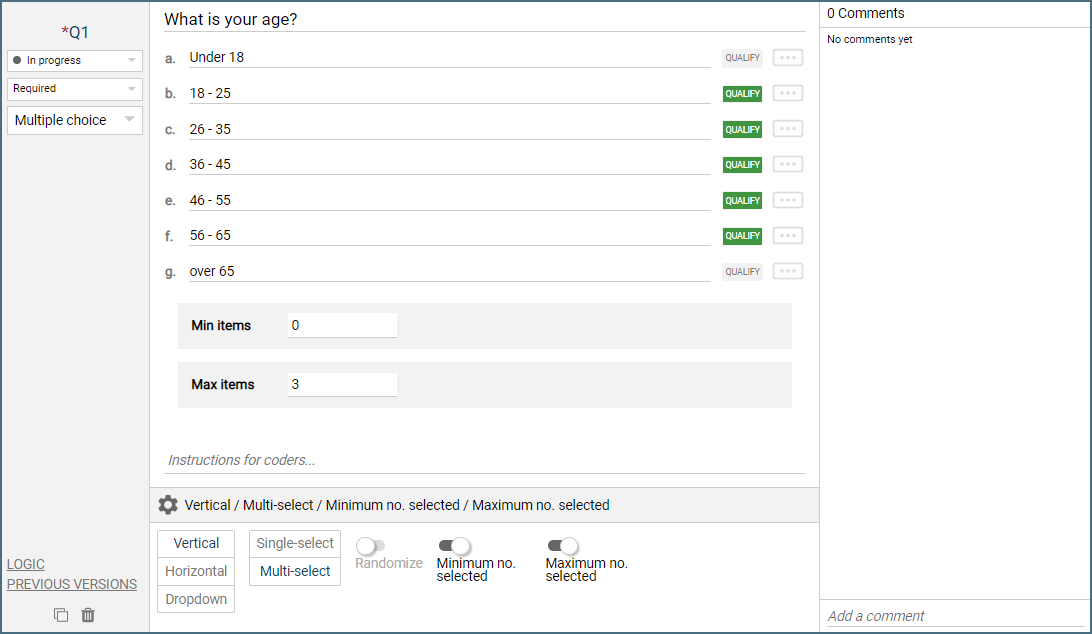This screenshot has height=634, width=1092.
Task: Enable QUALIFY badge for "Under 18"
Action: pos(742,58)
